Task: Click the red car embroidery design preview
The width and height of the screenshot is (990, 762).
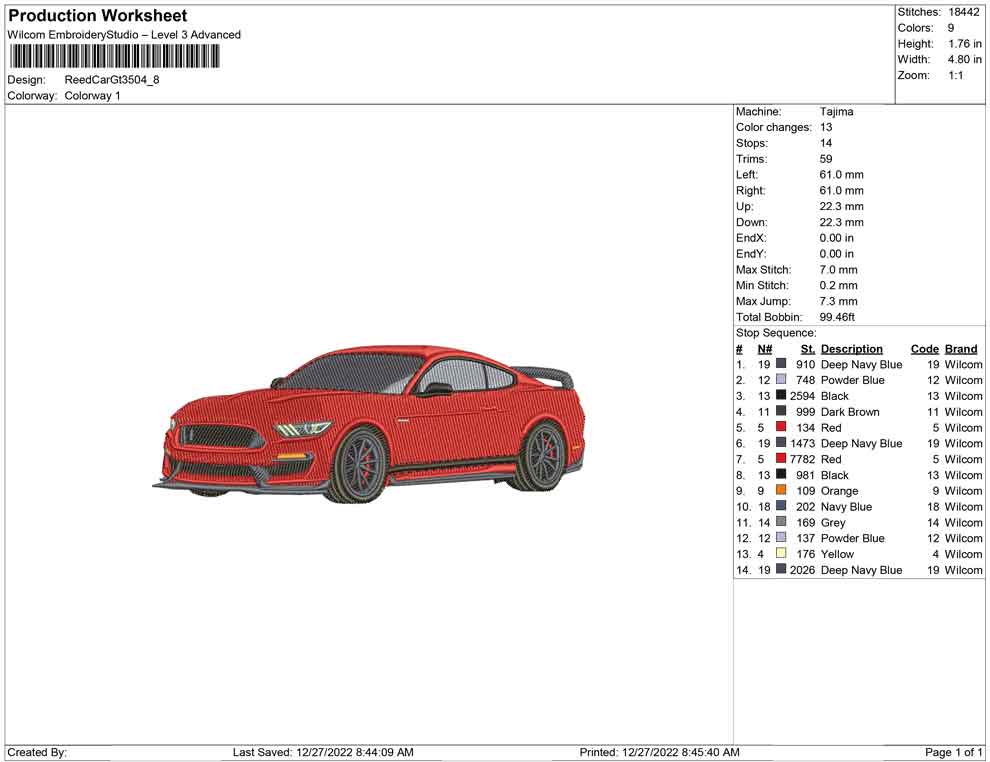Action: coord(368,424)
